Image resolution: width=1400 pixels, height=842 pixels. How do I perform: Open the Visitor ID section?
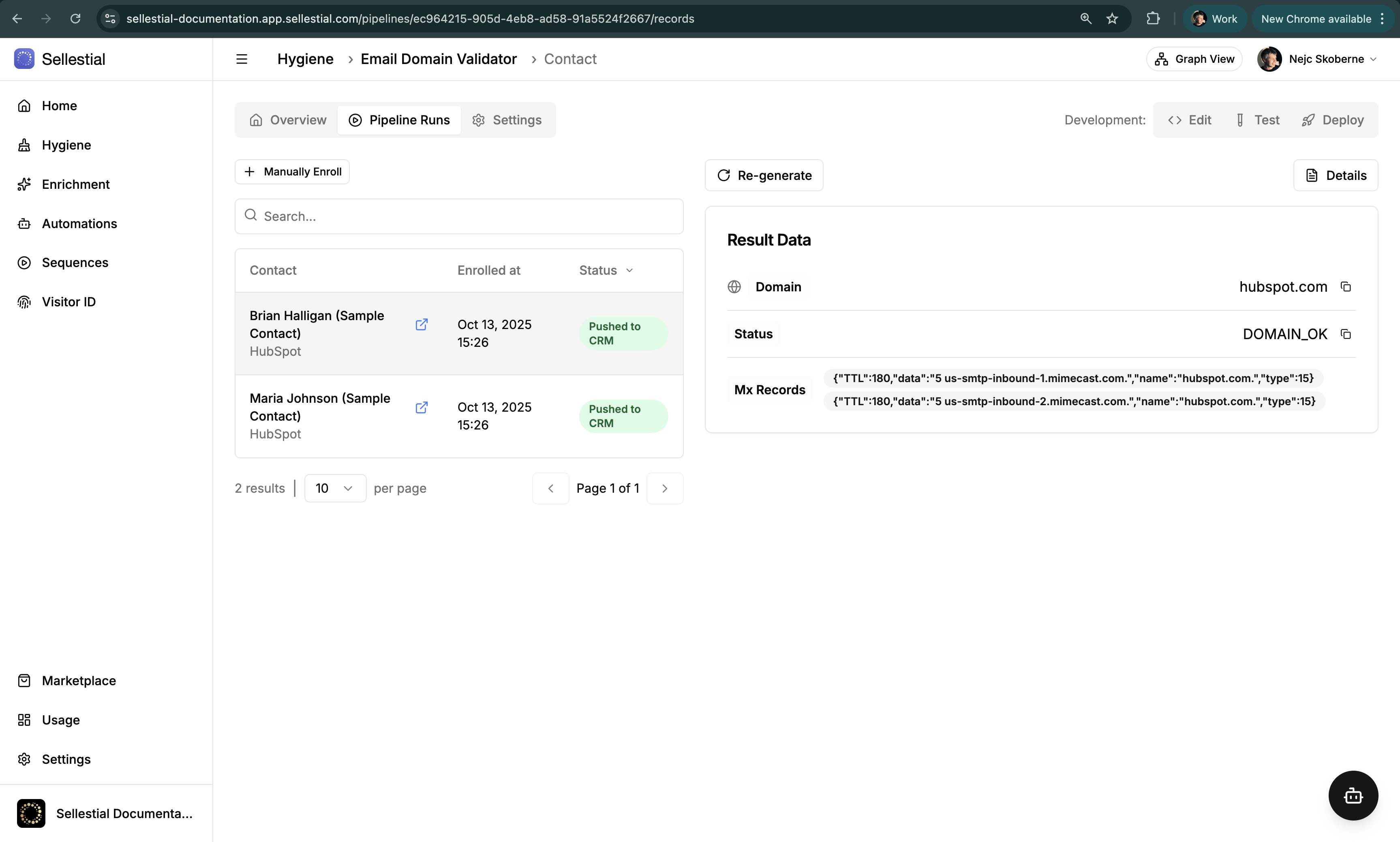click(x=68, y=301)
